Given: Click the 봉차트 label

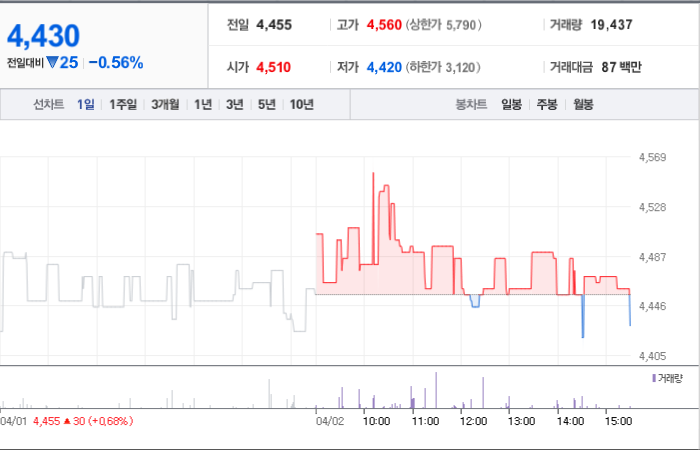Looking at the screenshot, I should 471,104.
